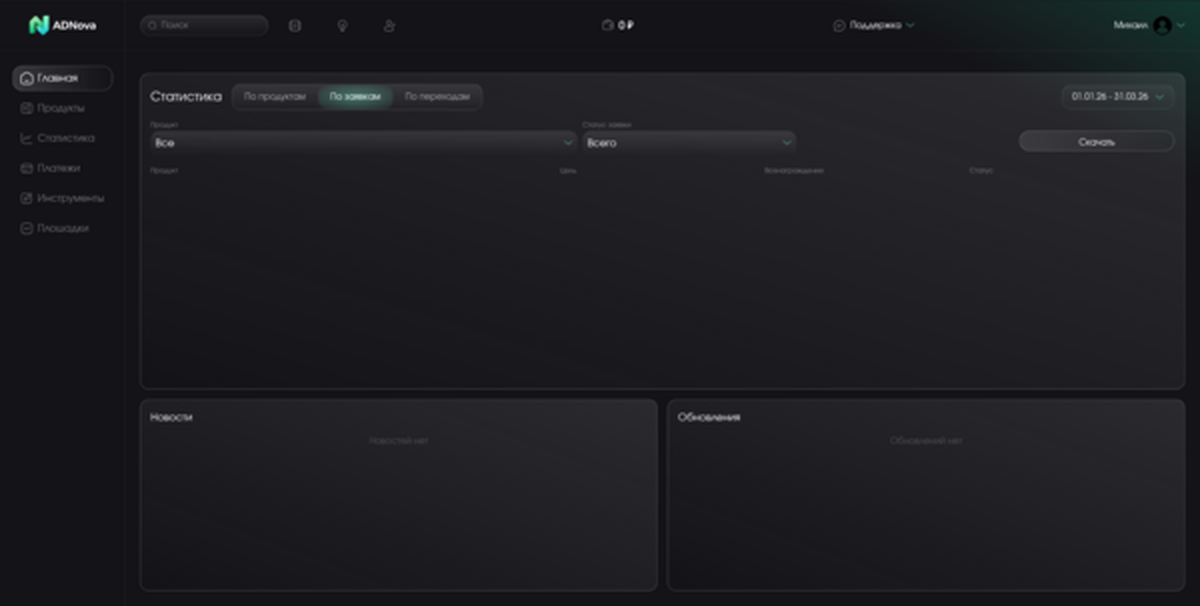
Task: Select the По заявкам tab
Action: click(x=355, y=97)
